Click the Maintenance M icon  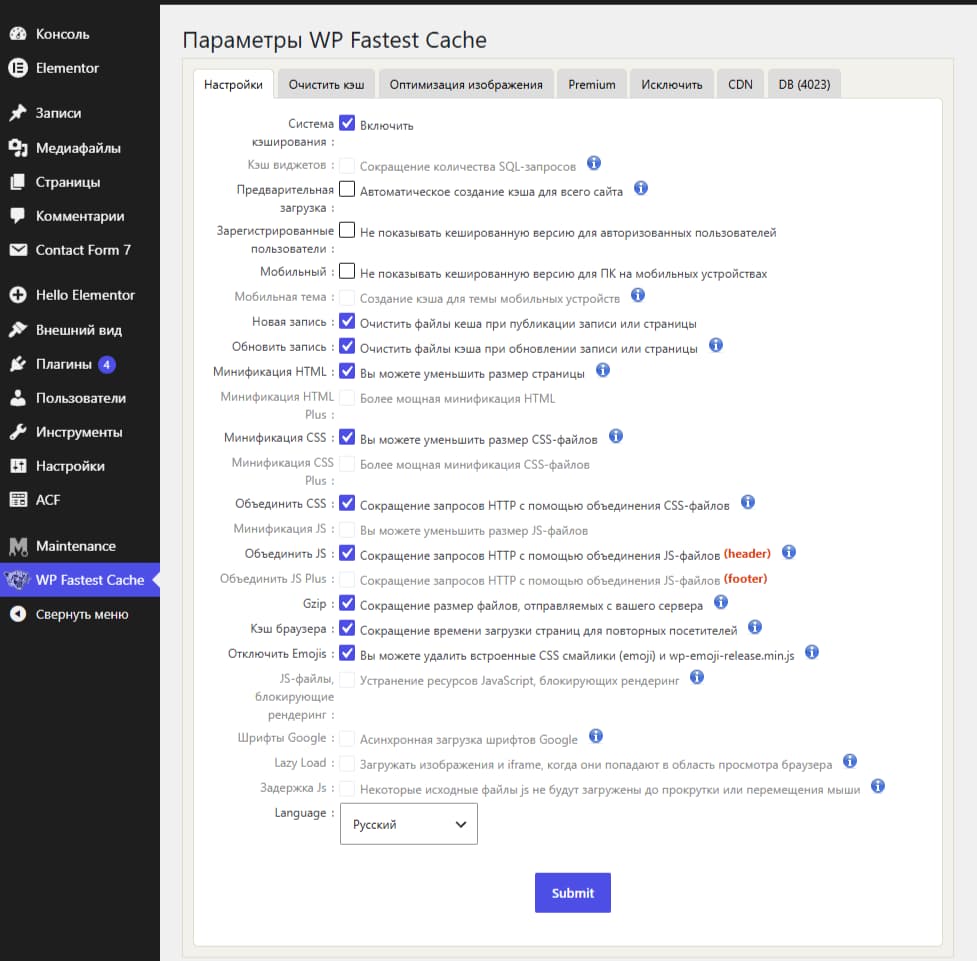[x=18, y=546]
